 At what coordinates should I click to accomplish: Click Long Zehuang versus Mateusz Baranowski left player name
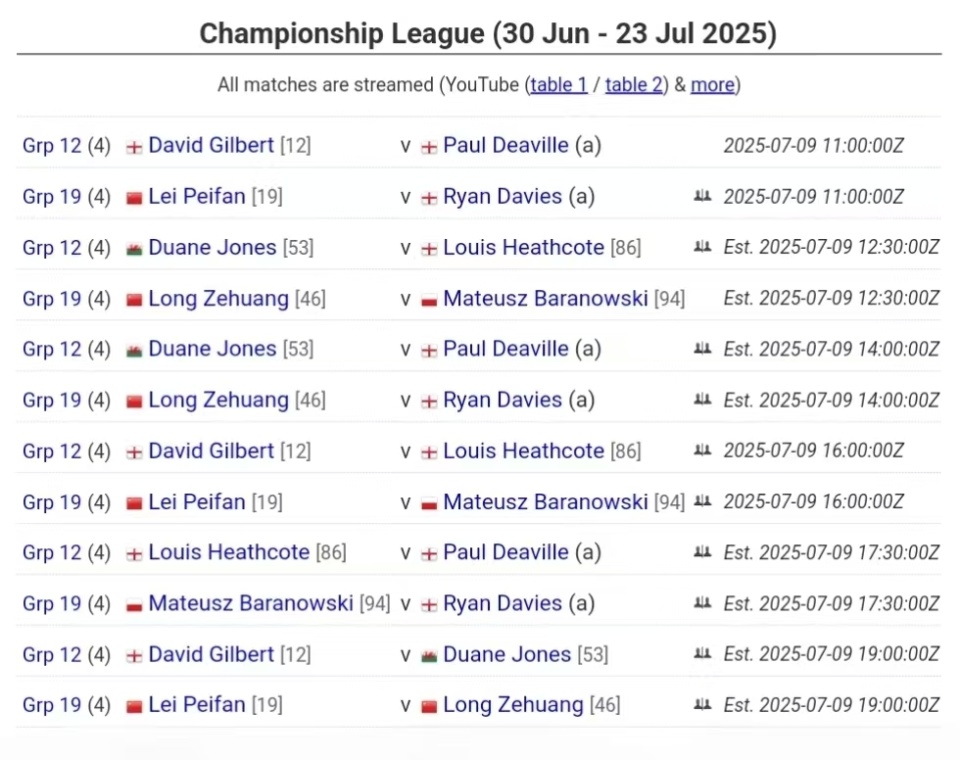219,298
